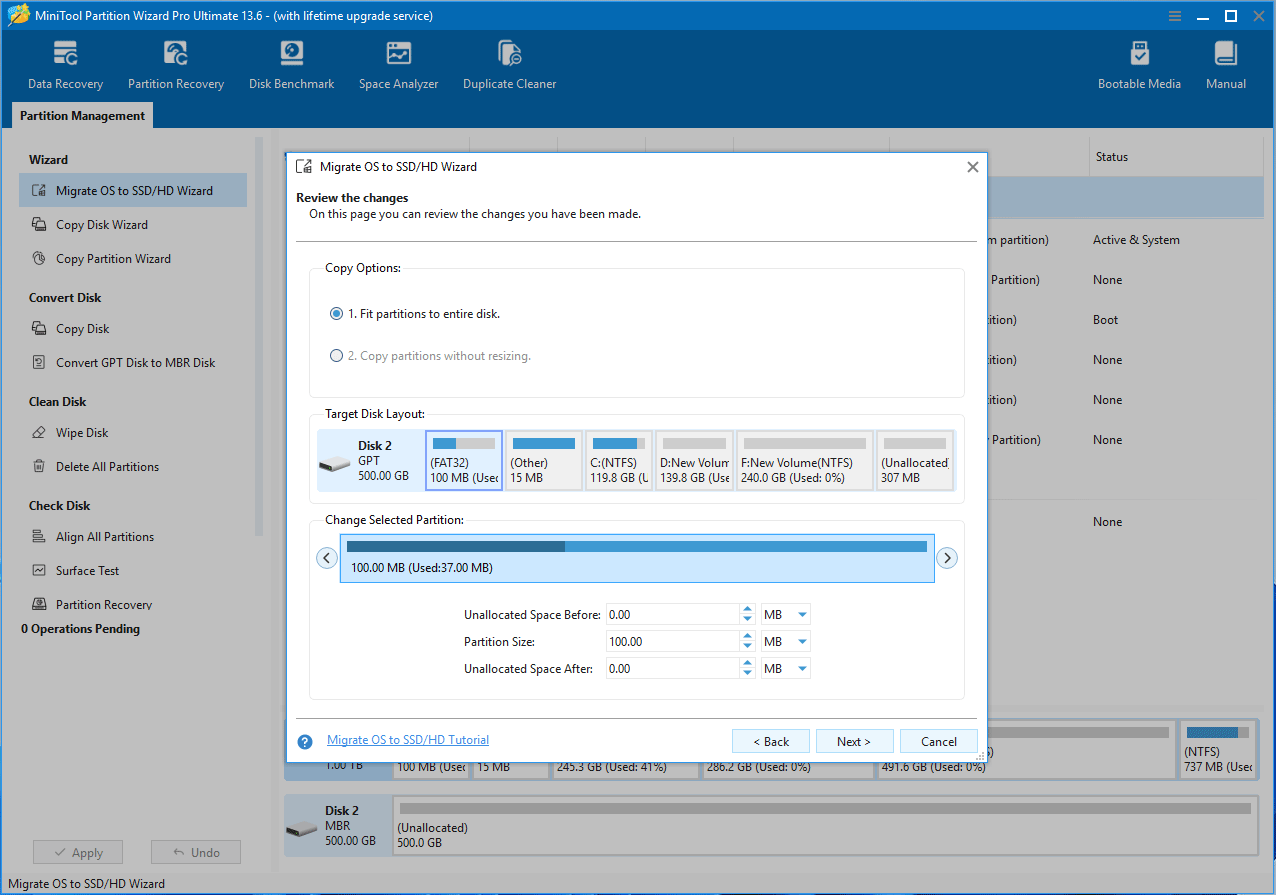Image resolution: width=1276 pixels, height=895 pixels.
Task: Click the Undo button
Action: pos(195,853)
